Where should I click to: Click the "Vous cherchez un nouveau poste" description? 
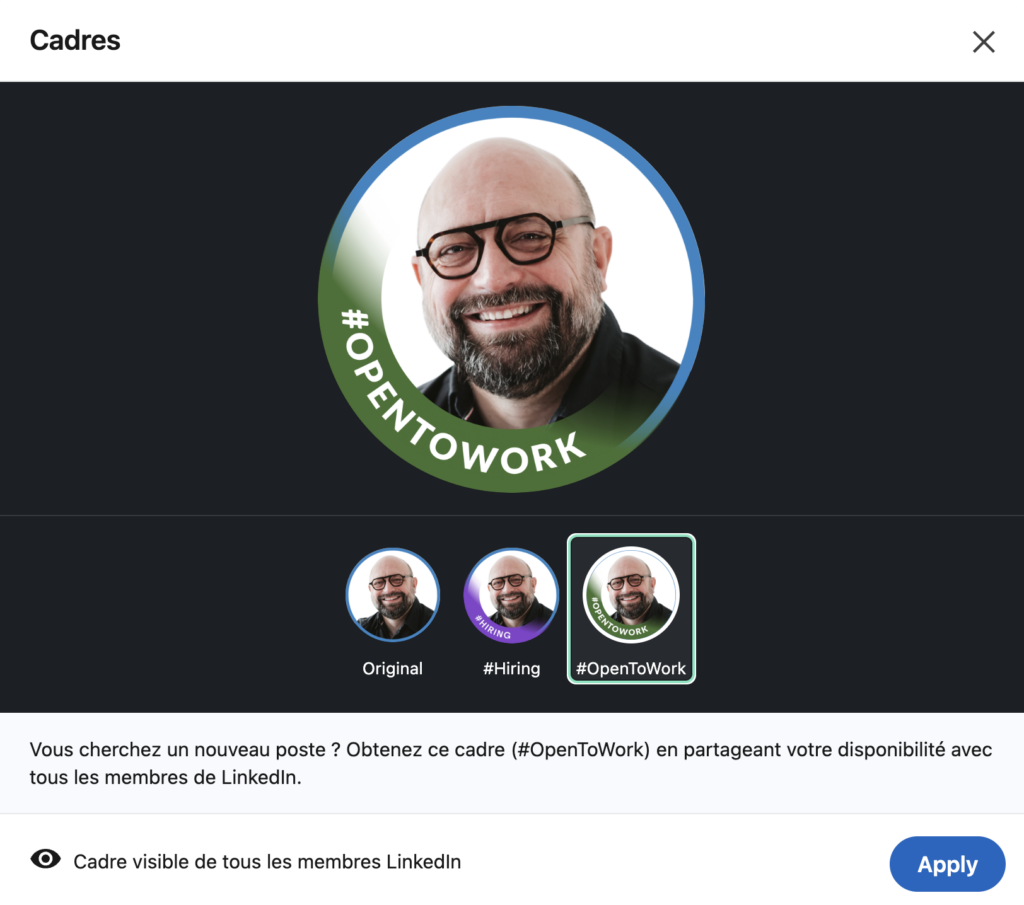(x=511, y=763)
